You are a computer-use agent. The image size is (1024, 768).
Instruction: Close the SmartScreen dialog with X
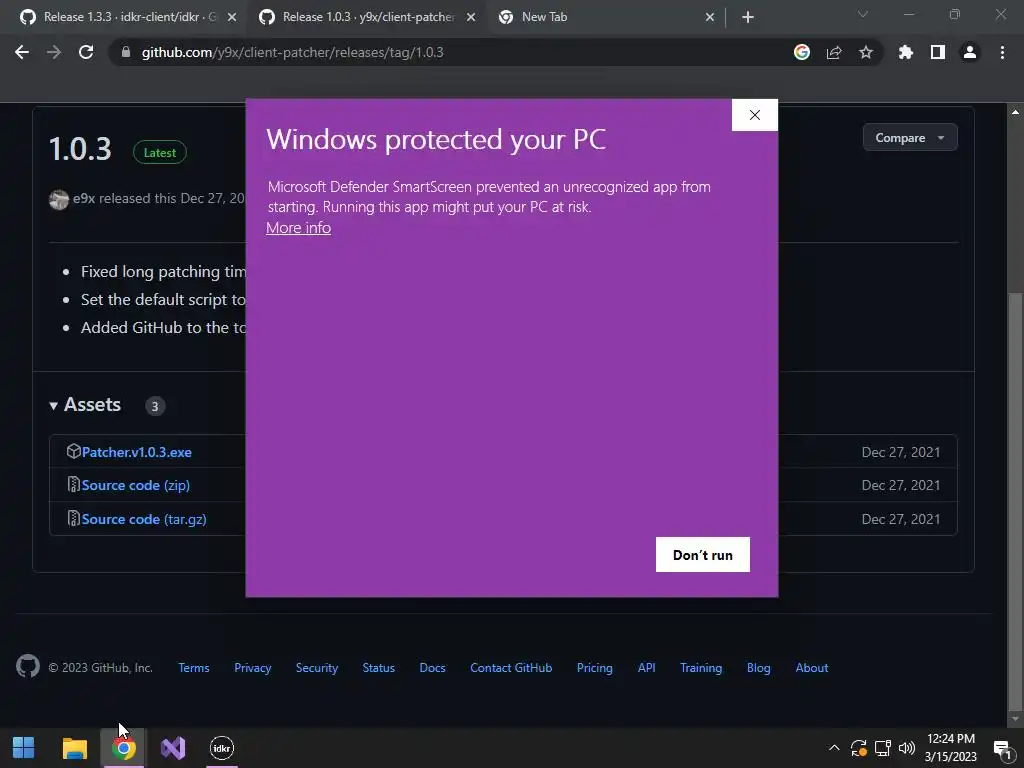(x=754, y=115)
